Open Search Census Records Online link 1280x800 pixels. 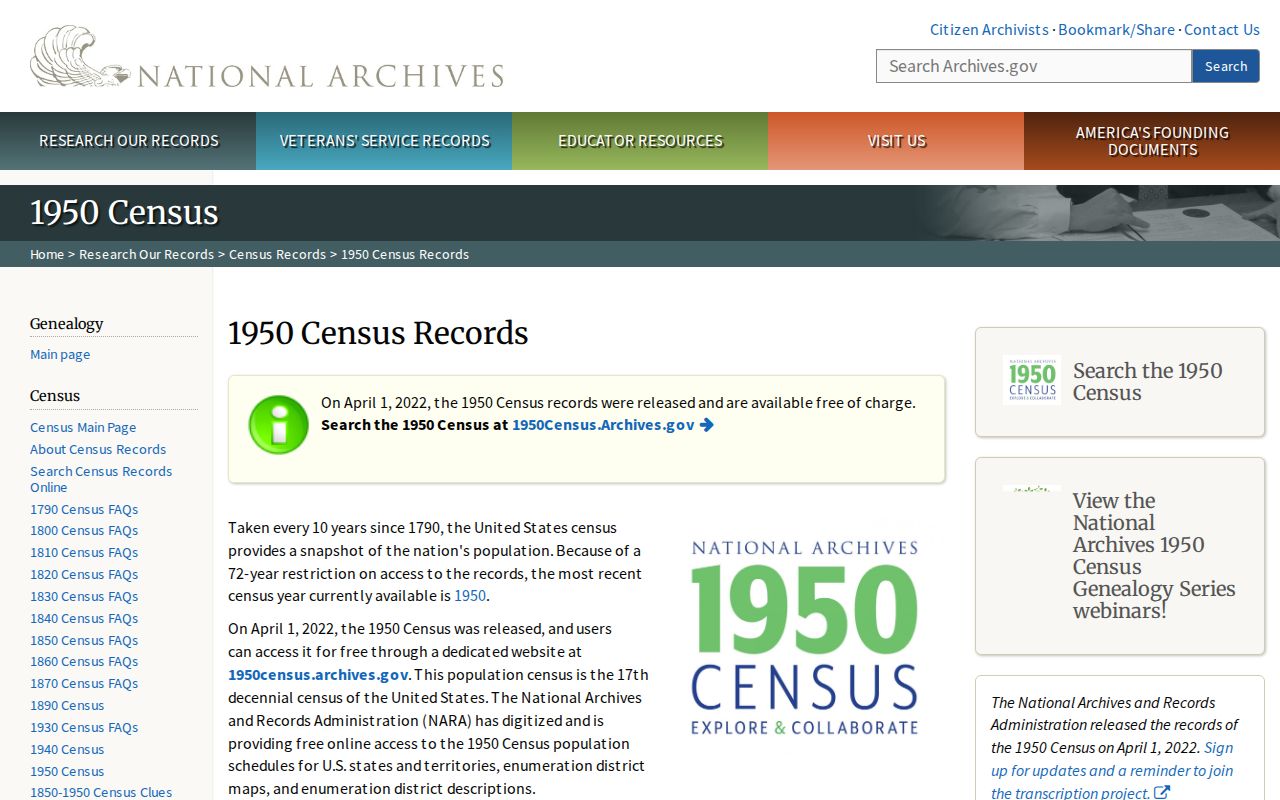(x=101, y=479)
